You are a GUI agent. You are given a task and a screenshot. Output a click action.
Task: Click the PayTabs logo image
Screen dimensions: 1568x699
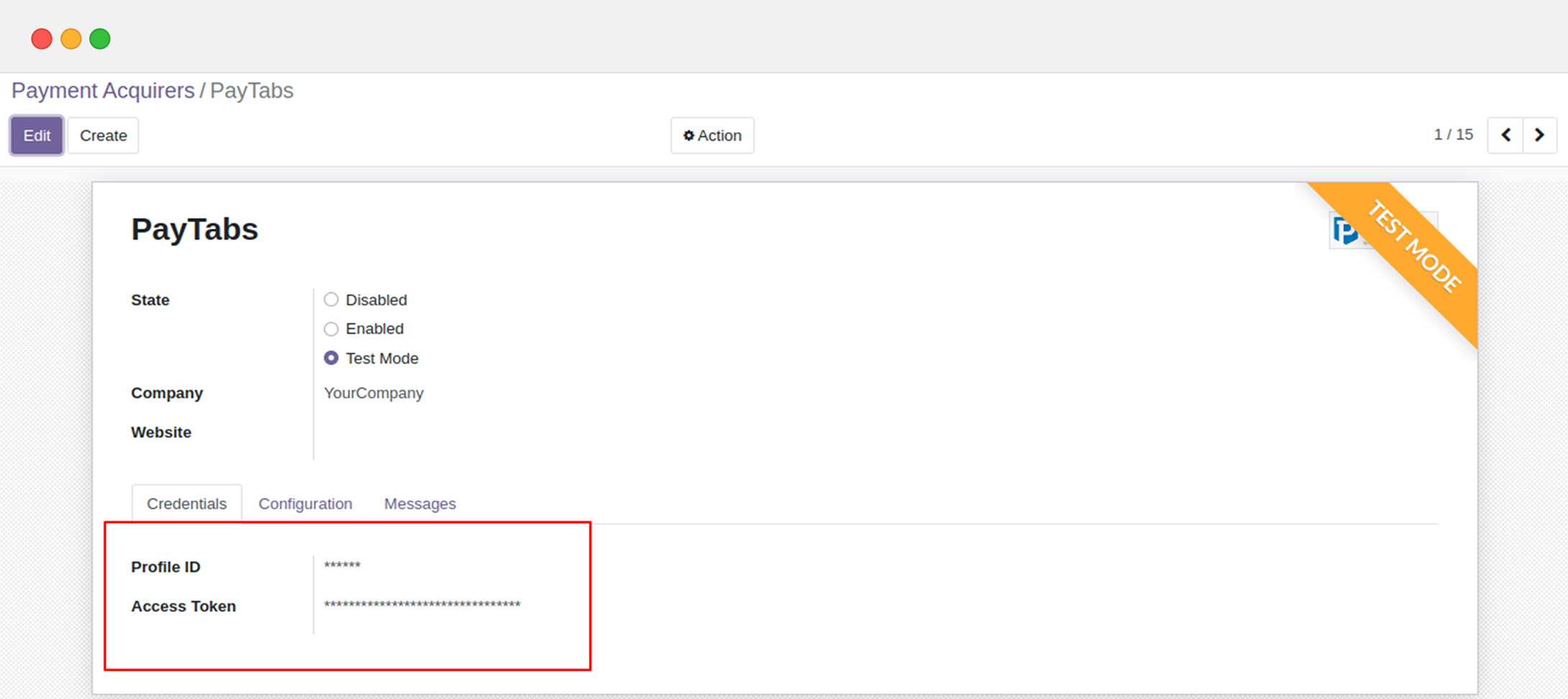coord(1344,231)
